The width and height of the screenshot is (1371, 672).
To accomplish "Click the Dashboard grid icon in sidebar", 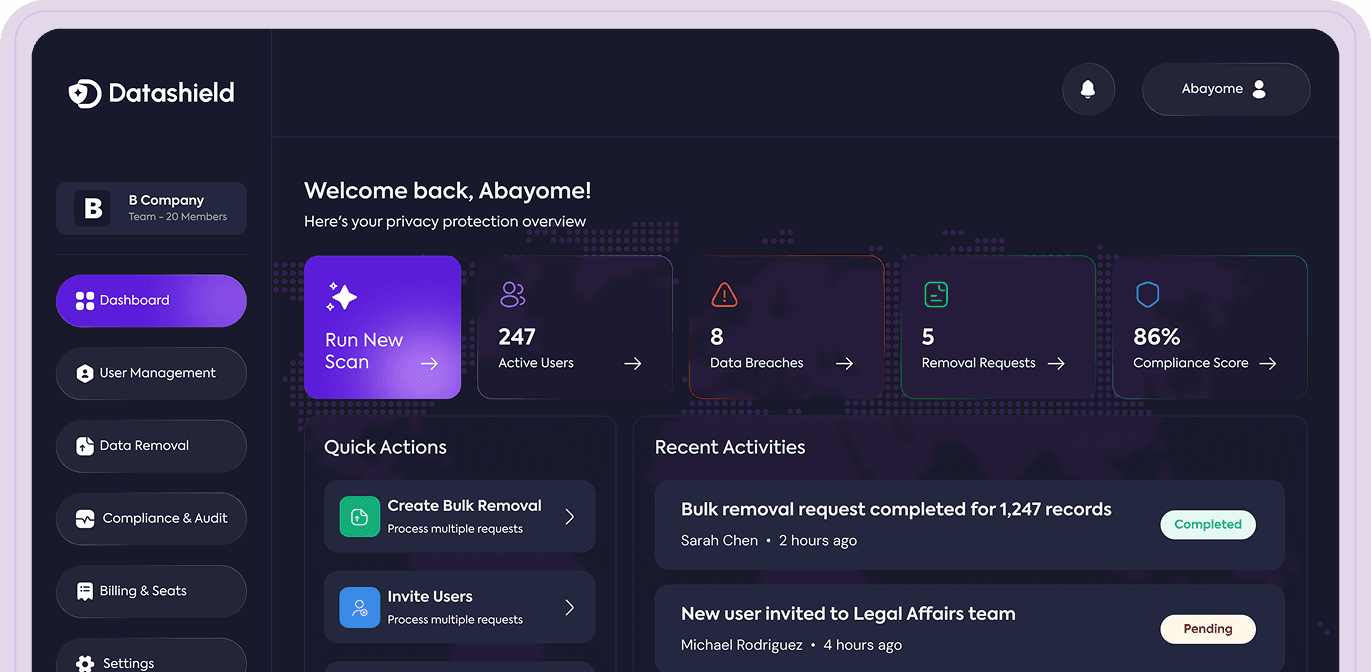I will [x=85, y=299].
